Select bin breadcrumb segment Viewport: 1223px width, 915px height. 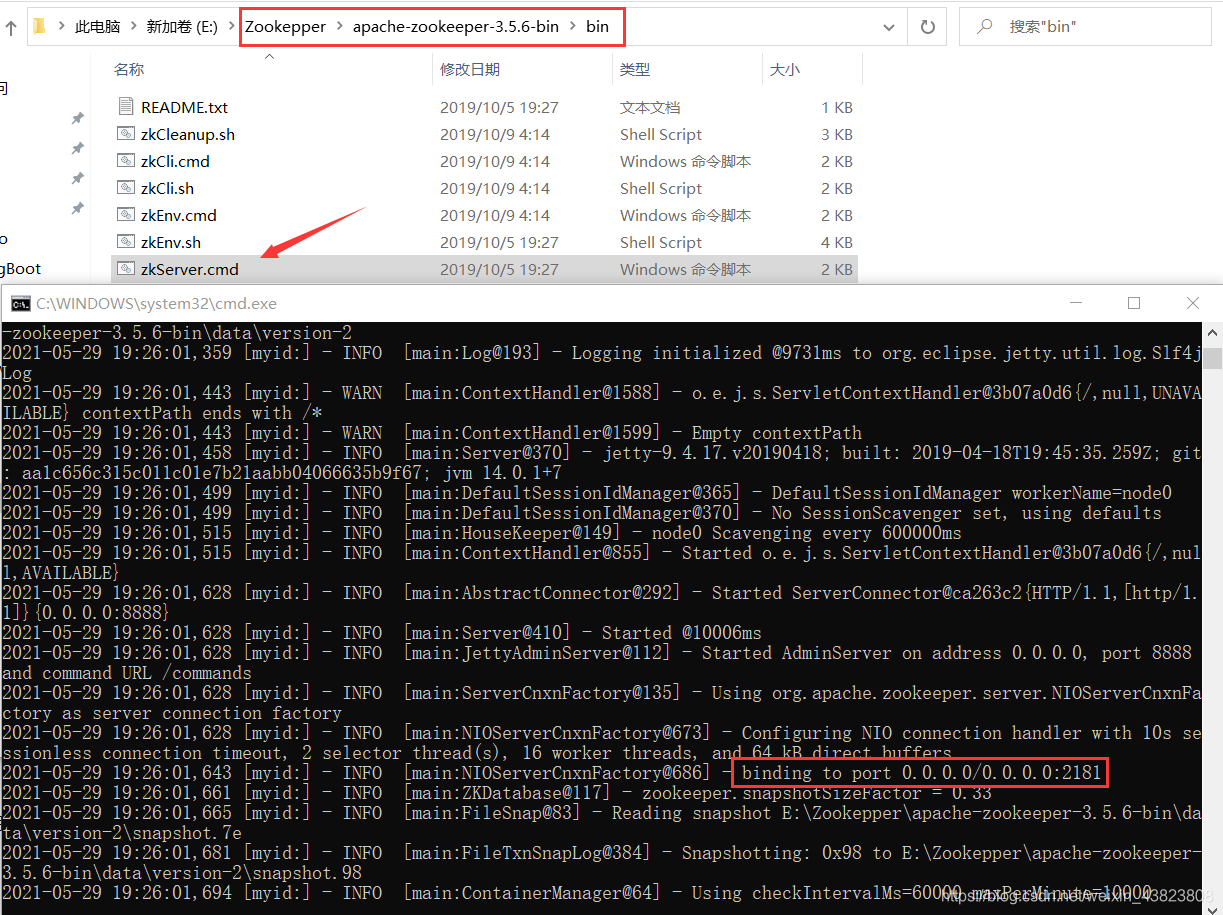point(597,27)
